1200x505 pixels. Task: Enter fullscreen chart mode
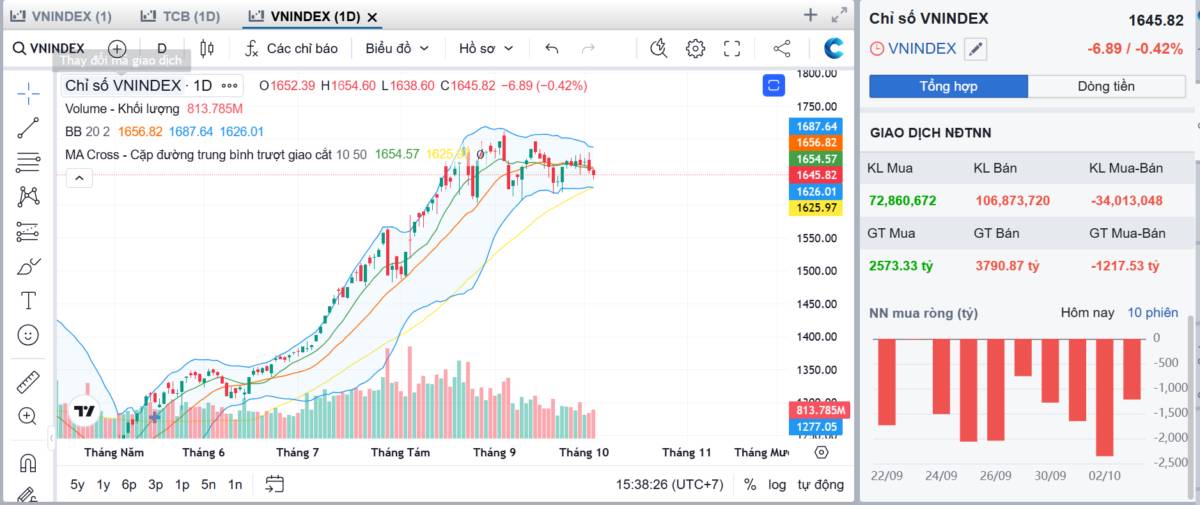pyautogui.click(x=732, y=48)
